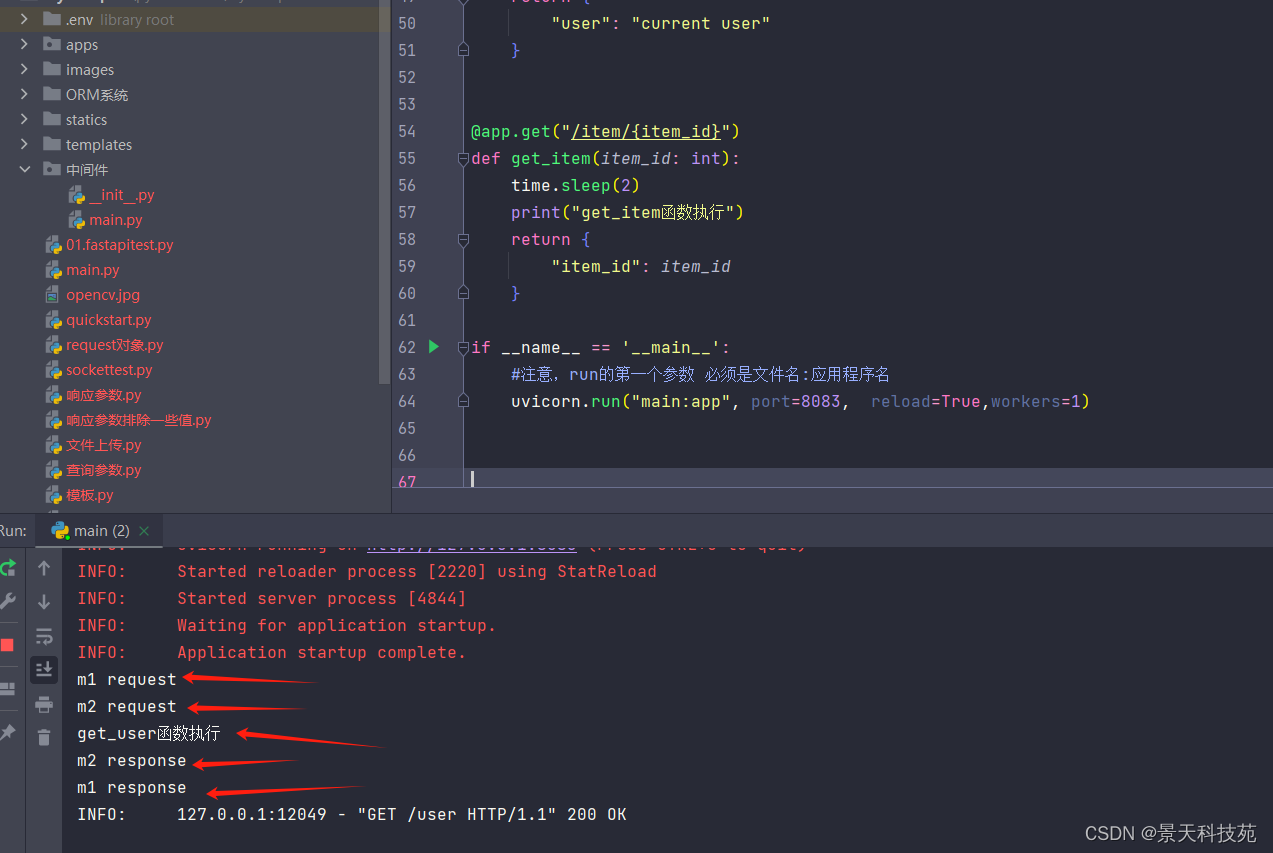The height and width of the screenshot is (853, 1273).
Task: Select the main (2) run tab
Action: click(100, 531)
